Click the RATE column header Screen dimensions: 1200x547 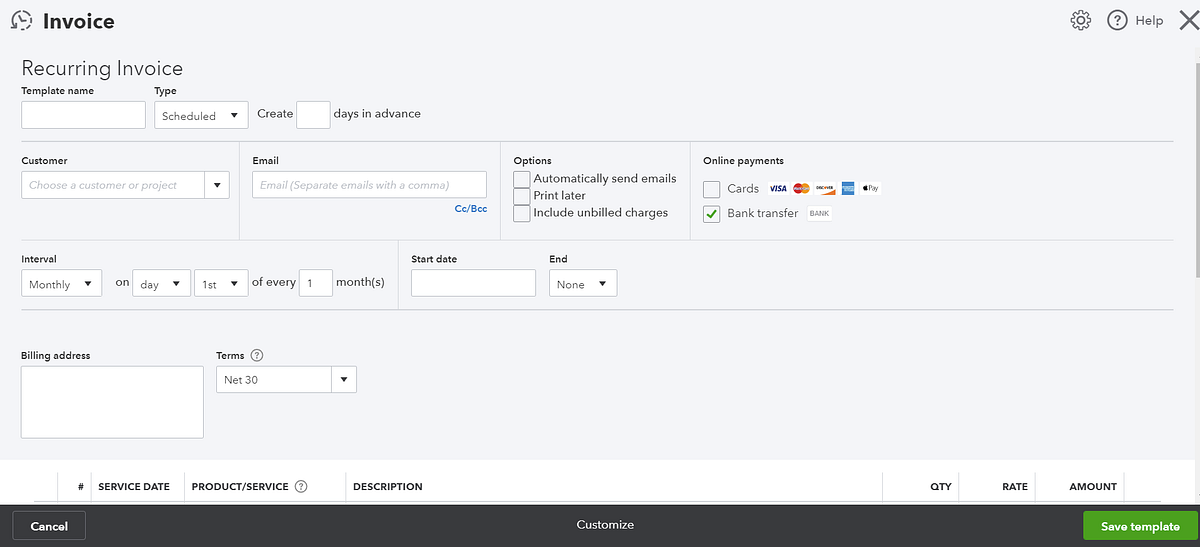coord(1015,487)
